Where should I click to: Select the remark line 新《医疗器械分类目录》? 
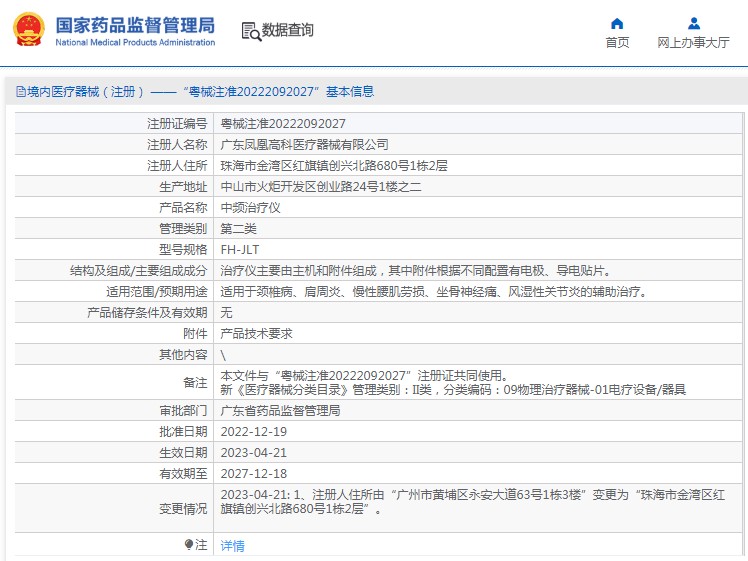(x=453, y=390)
